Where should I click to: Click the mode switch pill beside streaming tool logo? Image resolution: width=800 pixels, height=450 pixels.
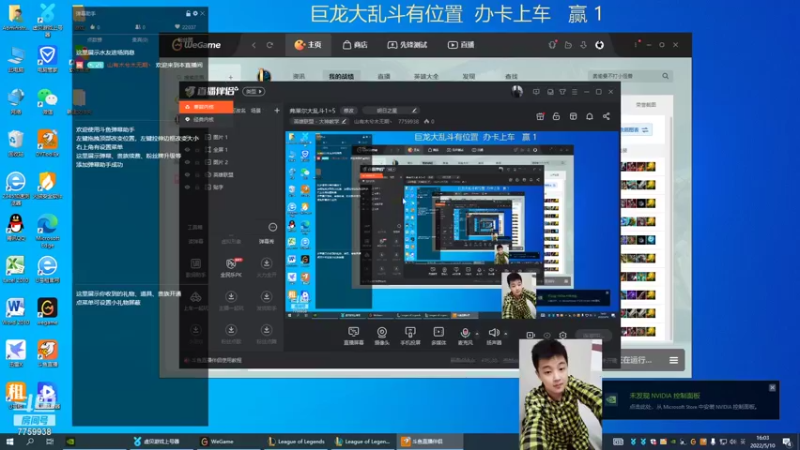pos(254,91)
